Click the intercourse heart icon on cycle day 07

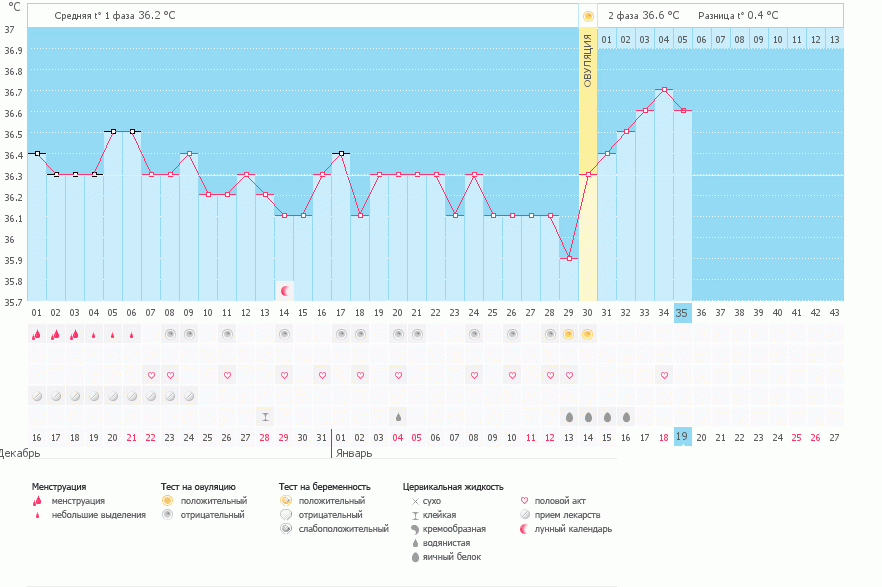(x=151, y=375)
